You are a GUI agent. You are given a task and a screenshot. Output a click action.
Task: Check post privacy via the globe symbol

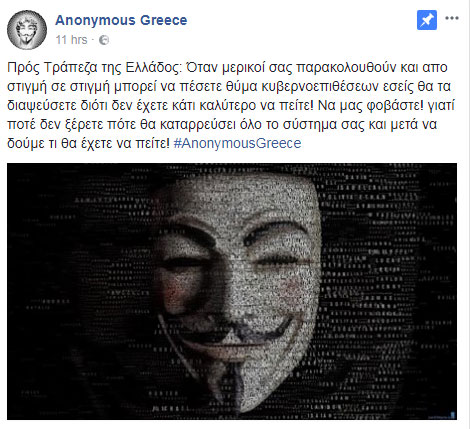tap(104, 40)
